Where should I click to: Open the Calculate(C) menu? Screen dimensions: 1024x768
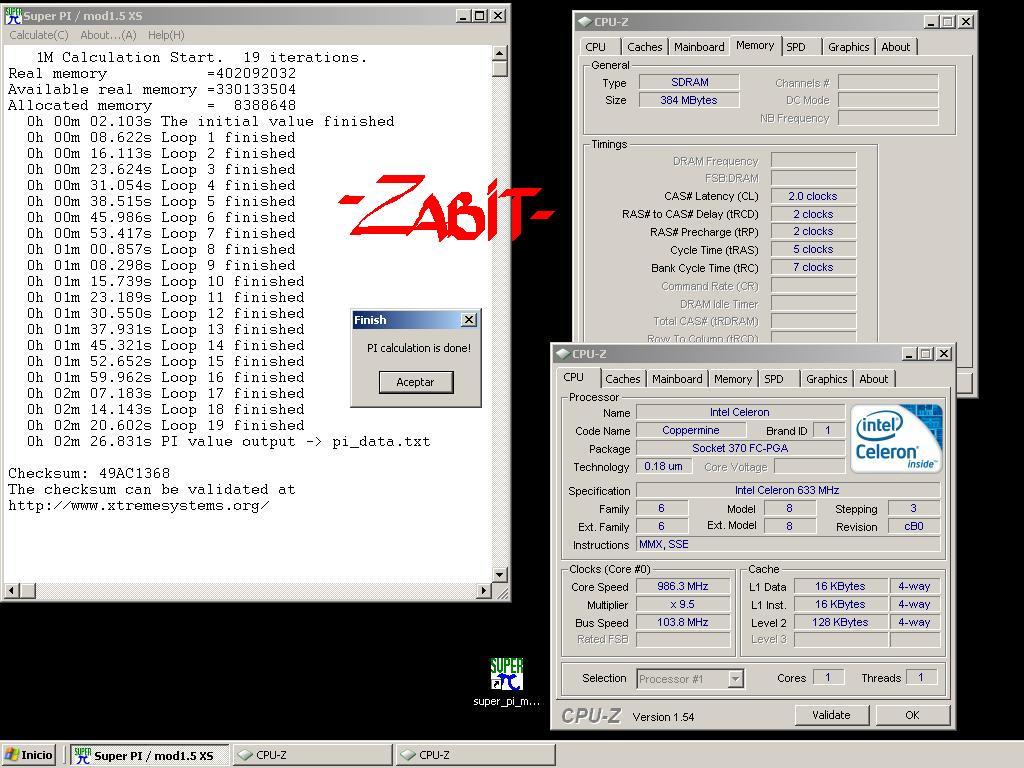(39, 35)
